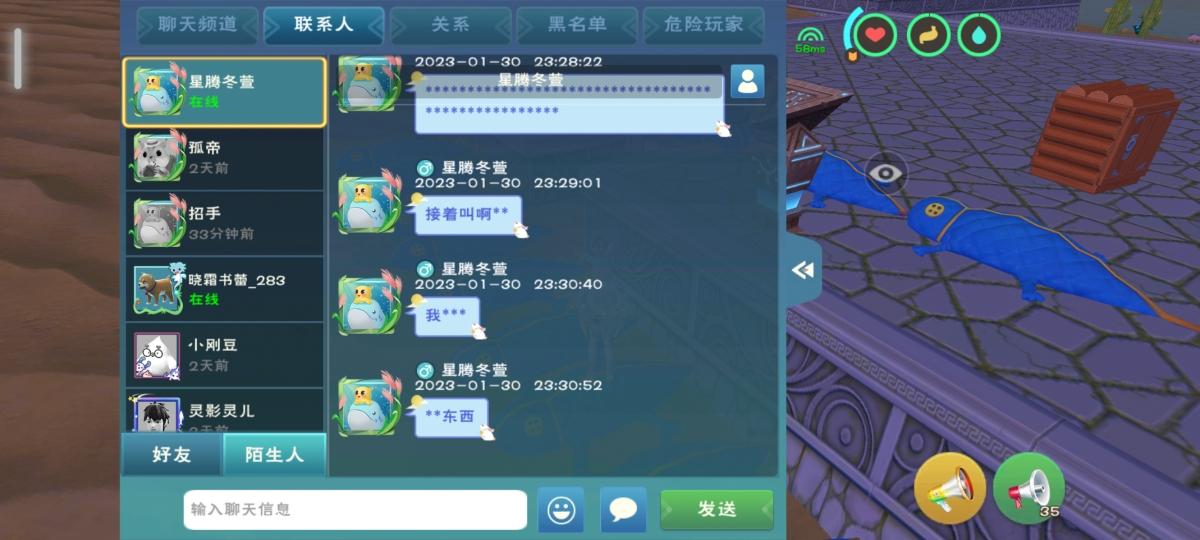Screen dimensions: 1200x540
Task: Switch to the 危险玩家 tab
Action: [x=704, y=25]
